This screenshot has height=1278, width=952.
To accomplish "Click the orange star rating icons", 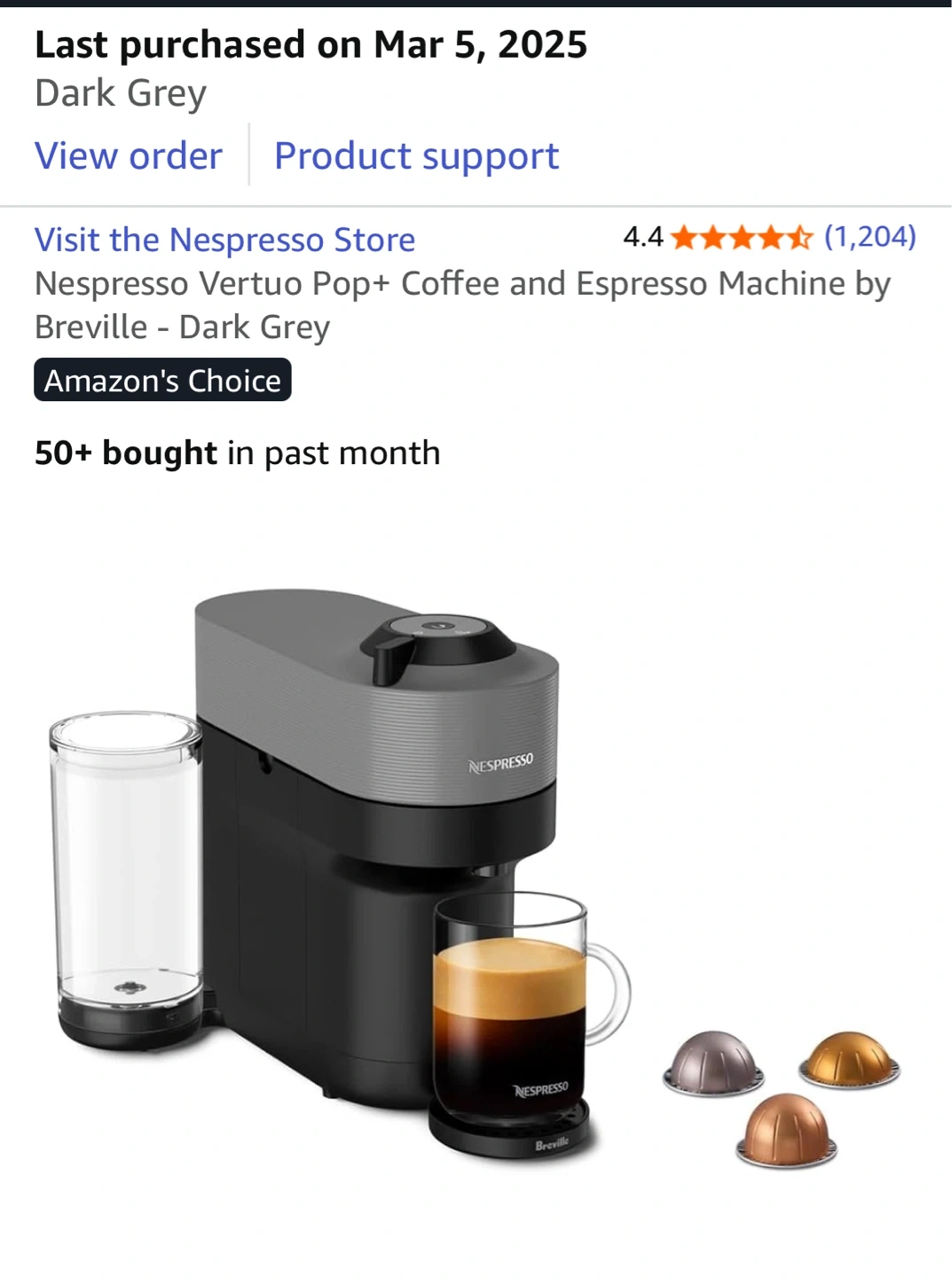I will point(741,237).
